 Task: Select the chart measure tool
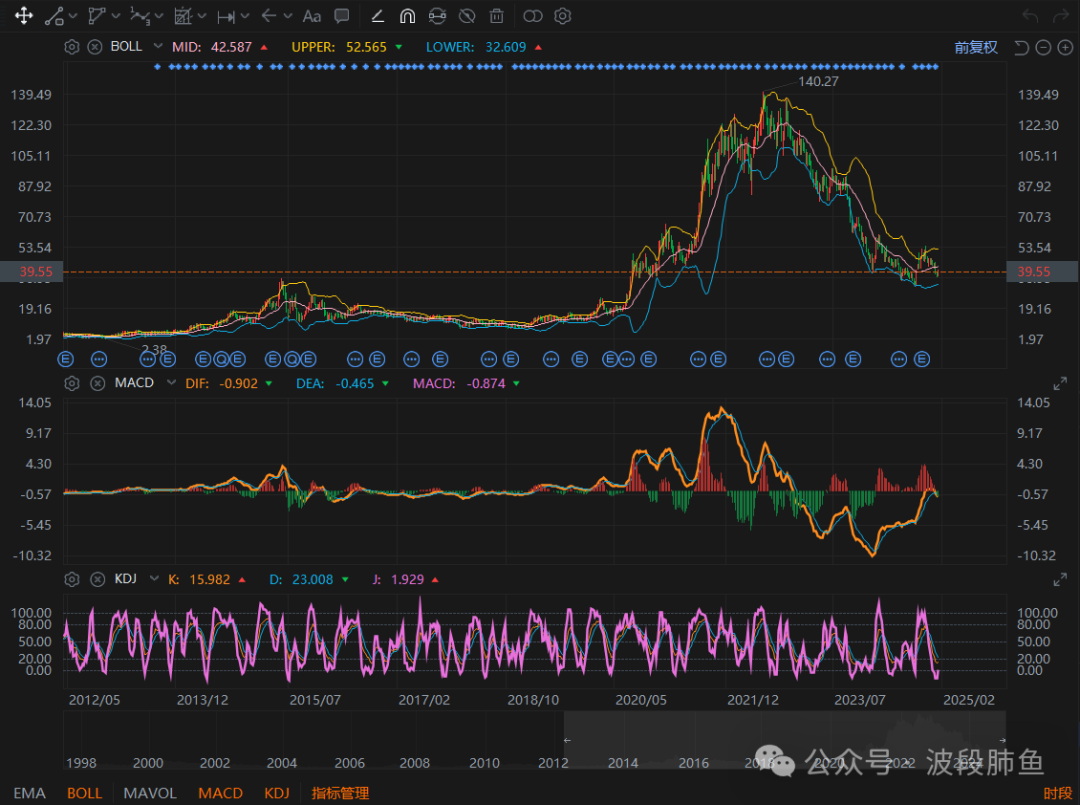point(183,16)
